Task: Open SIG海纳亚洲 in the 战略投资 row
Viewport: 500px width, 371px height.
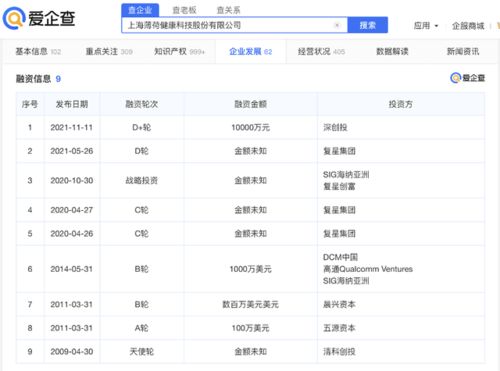Action: [346, 174]
